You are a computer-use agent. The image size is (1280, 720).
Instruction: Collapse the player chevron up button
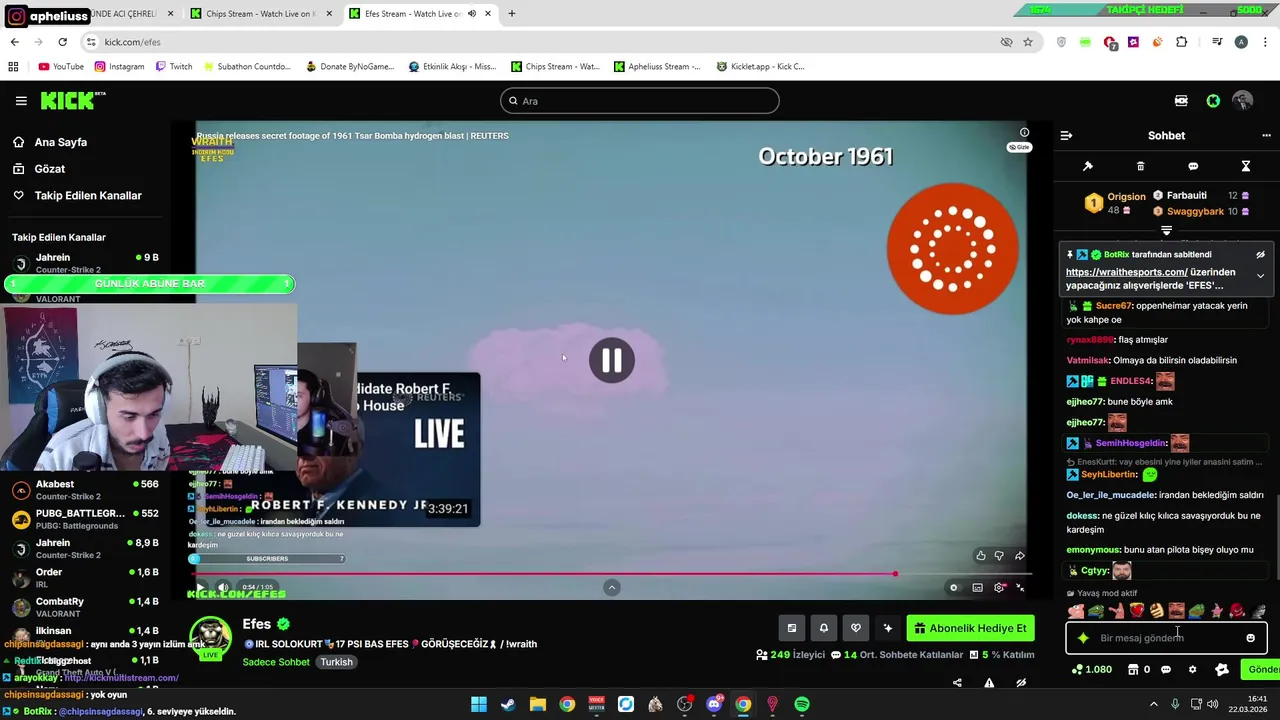(x=612, y=587)
